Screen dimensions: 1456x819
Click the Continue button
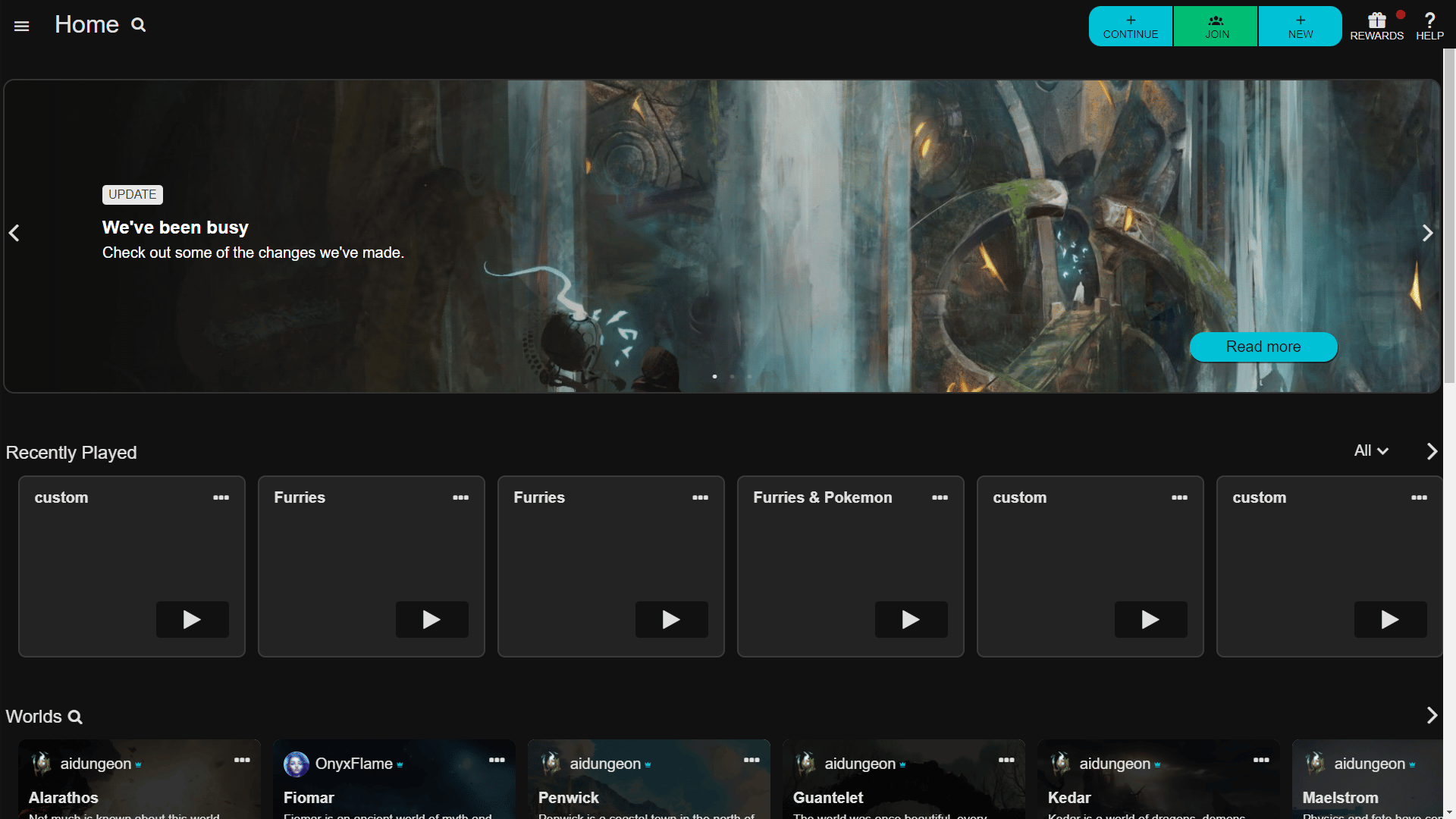click(1131, 27)
